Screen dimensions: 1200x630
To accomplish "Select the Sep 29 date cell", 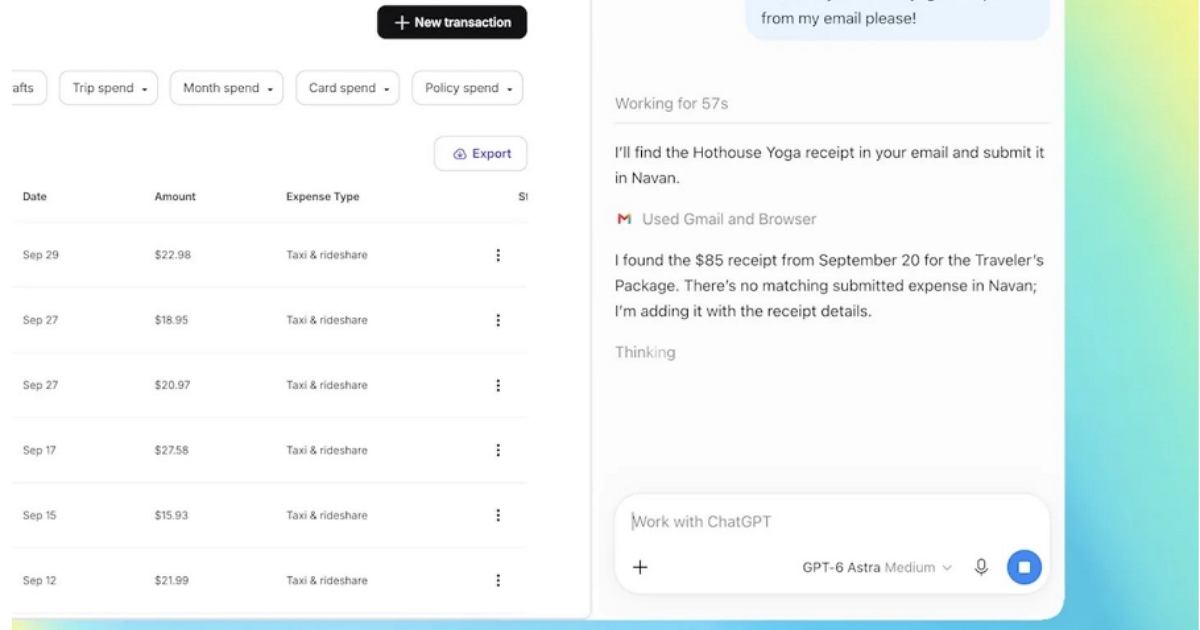I will [41, 255].
